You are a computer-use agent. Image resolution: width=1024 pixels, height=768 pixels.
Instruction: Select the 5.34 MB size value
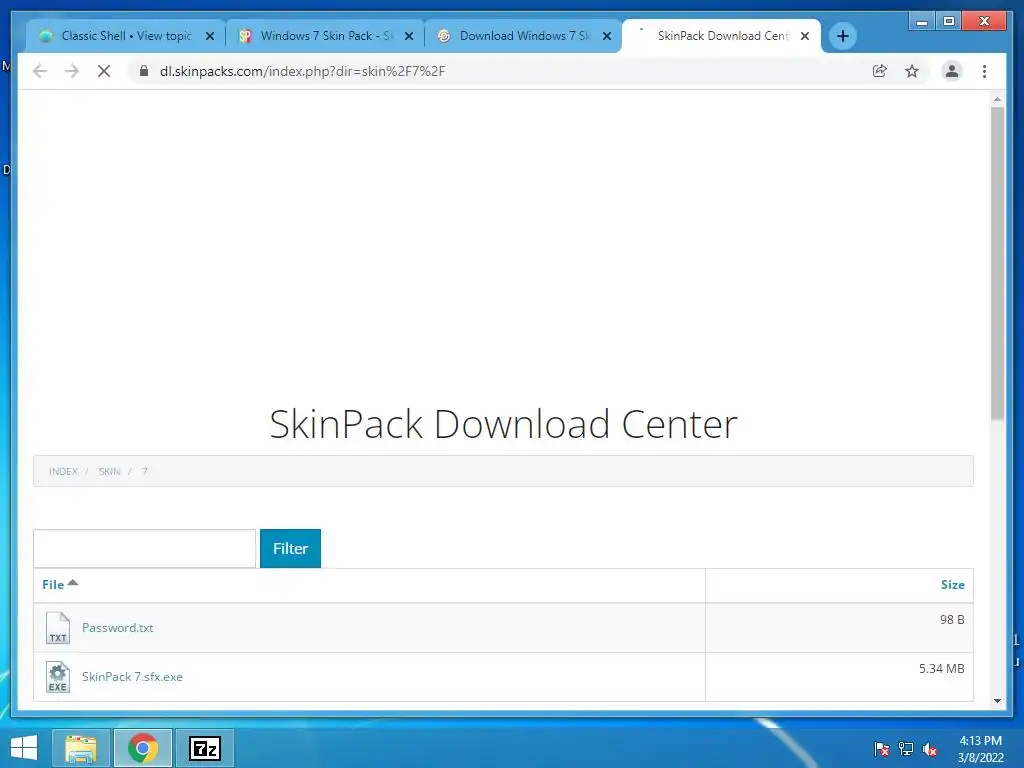pos(941,668)
